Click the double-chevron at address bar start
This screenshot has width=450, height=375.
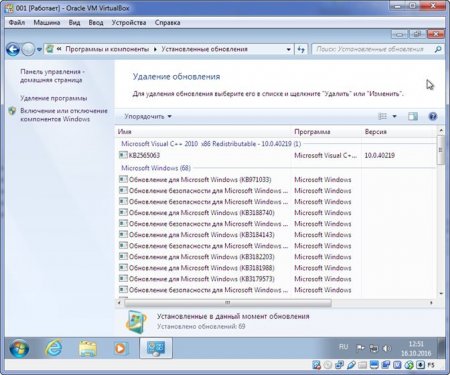tap(59, 49)
